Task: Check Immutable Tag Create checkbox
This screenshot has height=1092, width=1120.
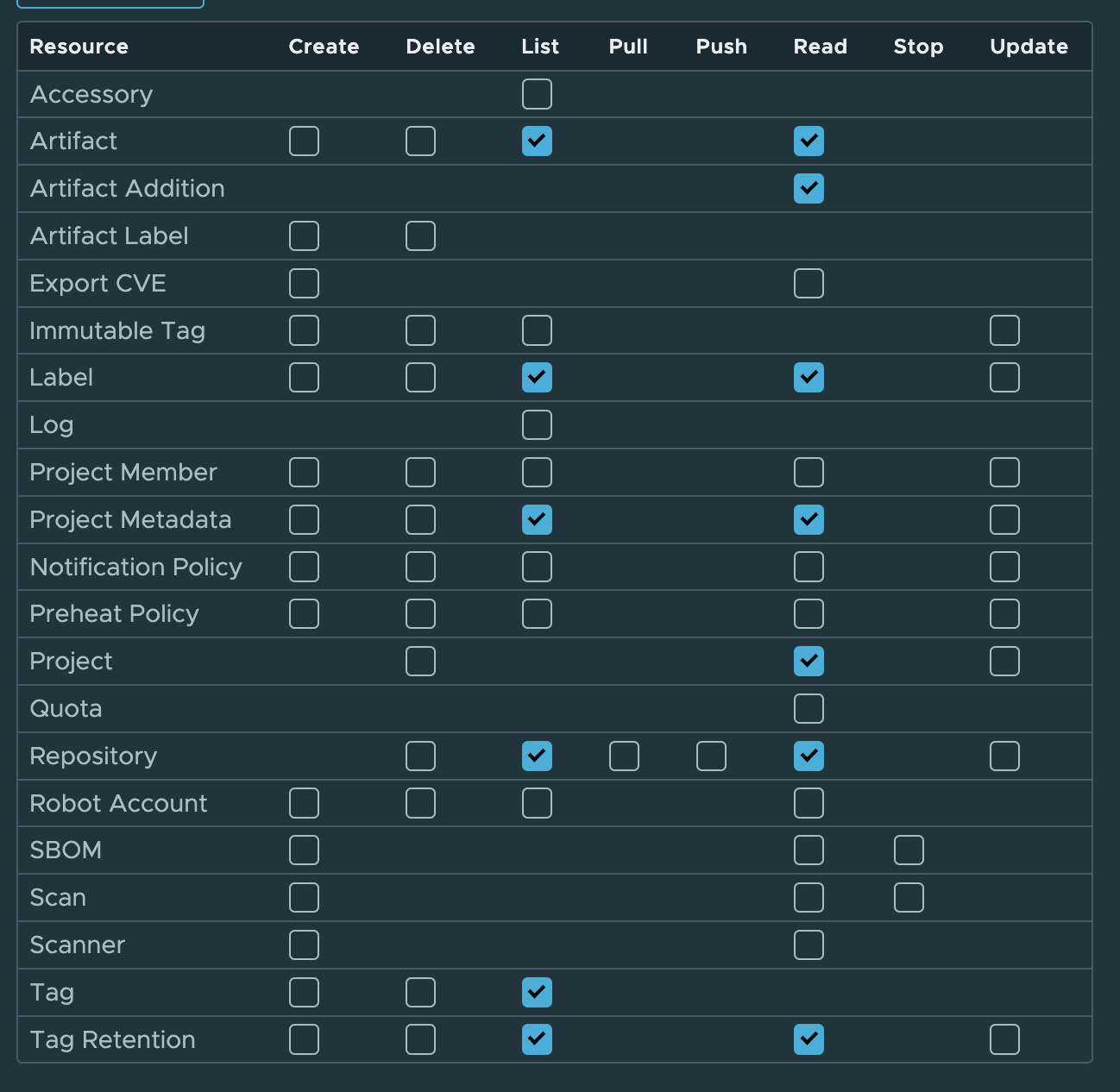Action: pyautogui.click(x=304, y=330)
